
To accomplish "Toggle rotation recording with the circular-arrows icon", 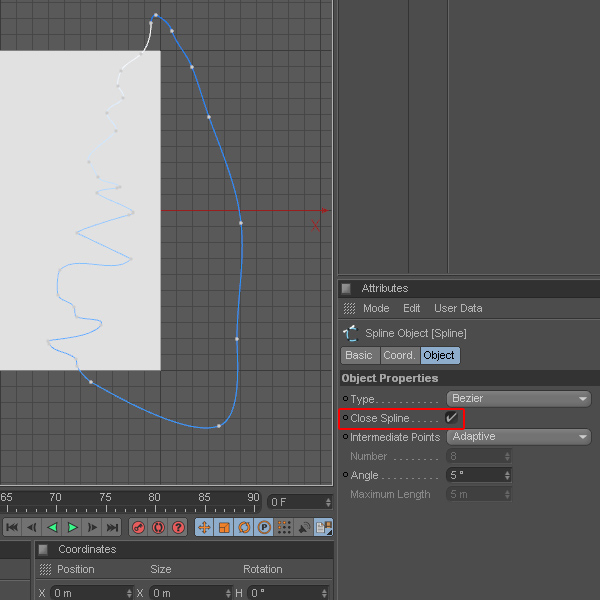I will point(244,527).
